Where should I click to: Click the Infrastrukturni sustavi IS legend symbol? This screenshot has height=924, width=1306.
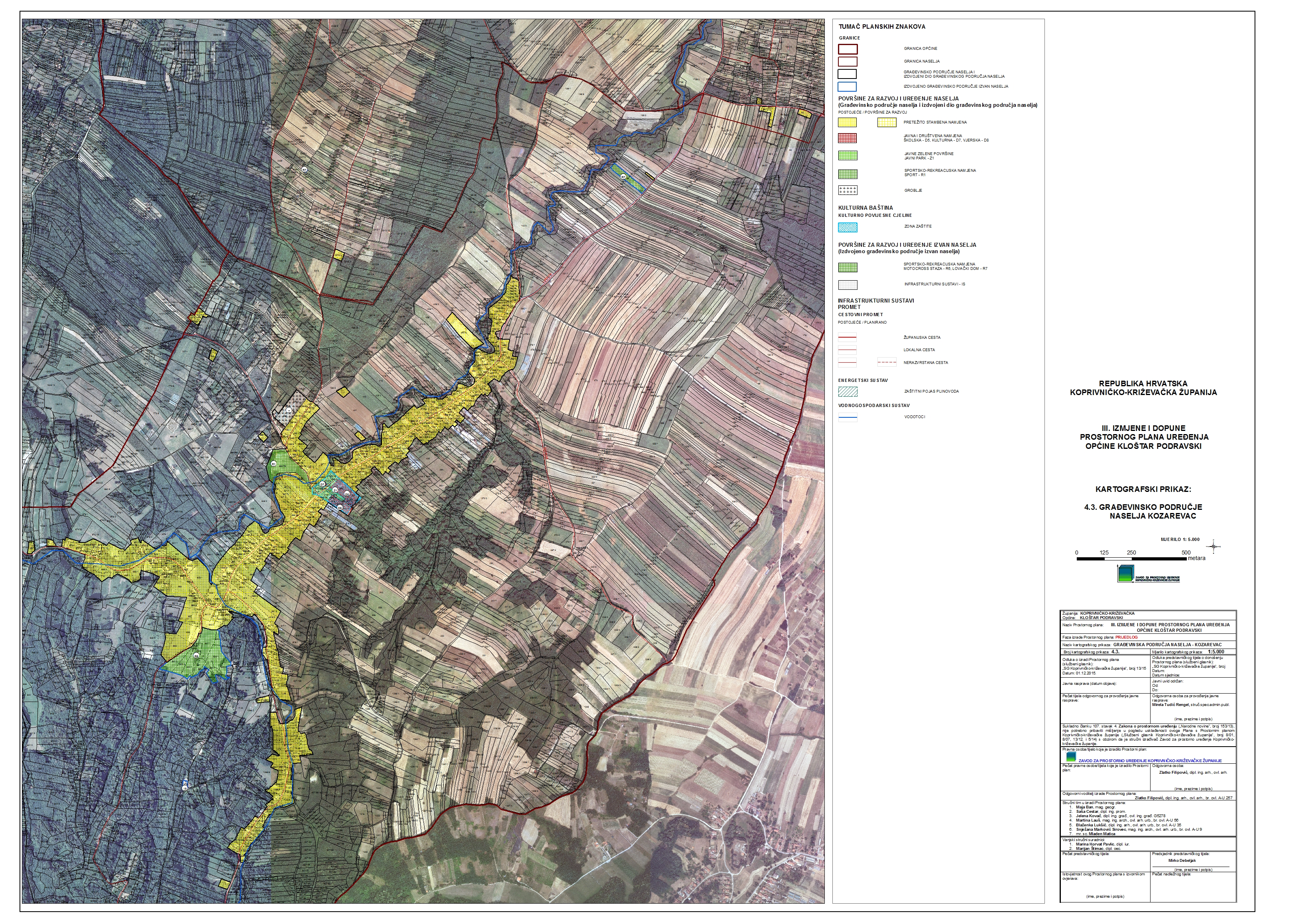[x=847, y=285]
